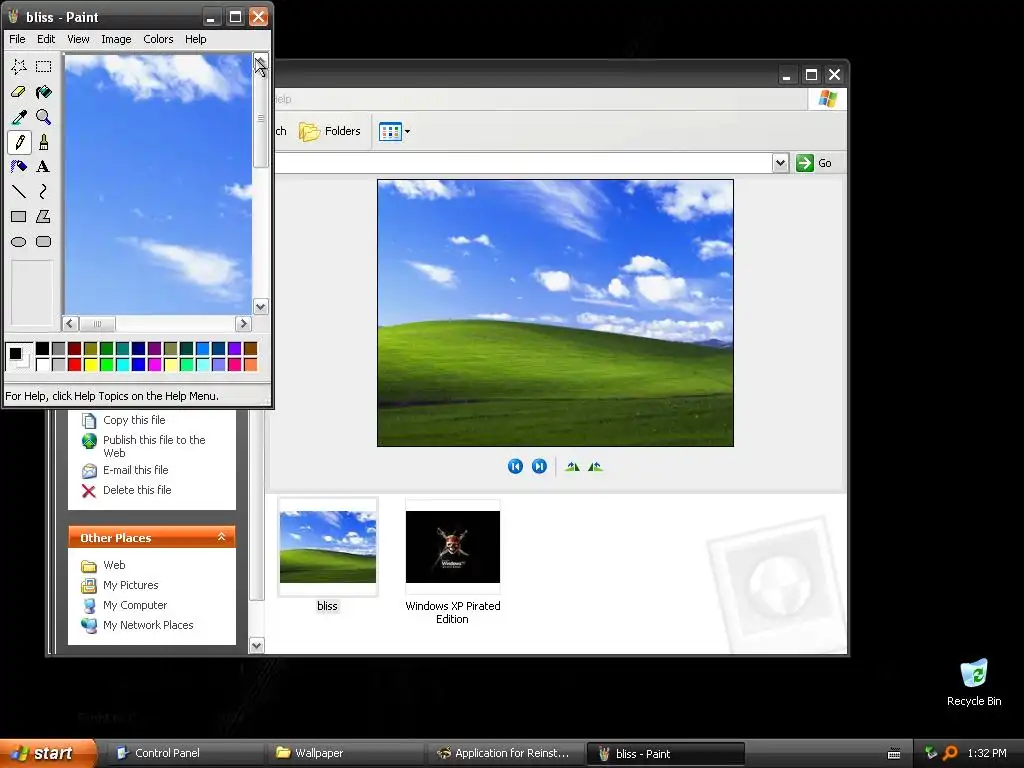
Task: Click the Paint canvas scroll-right arrow
Action: 243,323
